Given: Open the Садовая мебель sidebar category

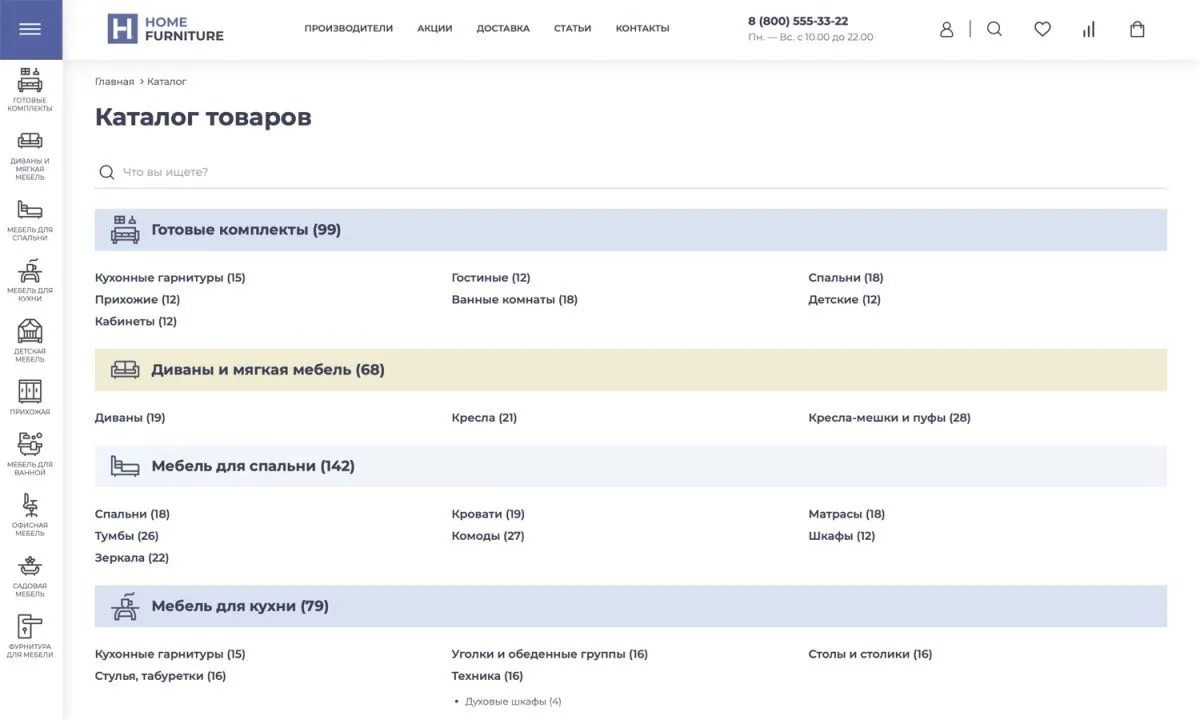Looking at the screenshot, I should click(x=30, y=575).
